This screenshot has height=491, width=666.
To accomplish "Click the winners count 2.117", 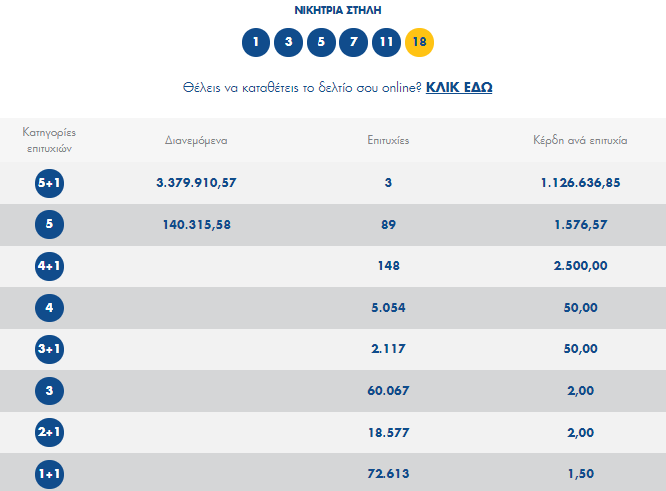I will [388, 349].
